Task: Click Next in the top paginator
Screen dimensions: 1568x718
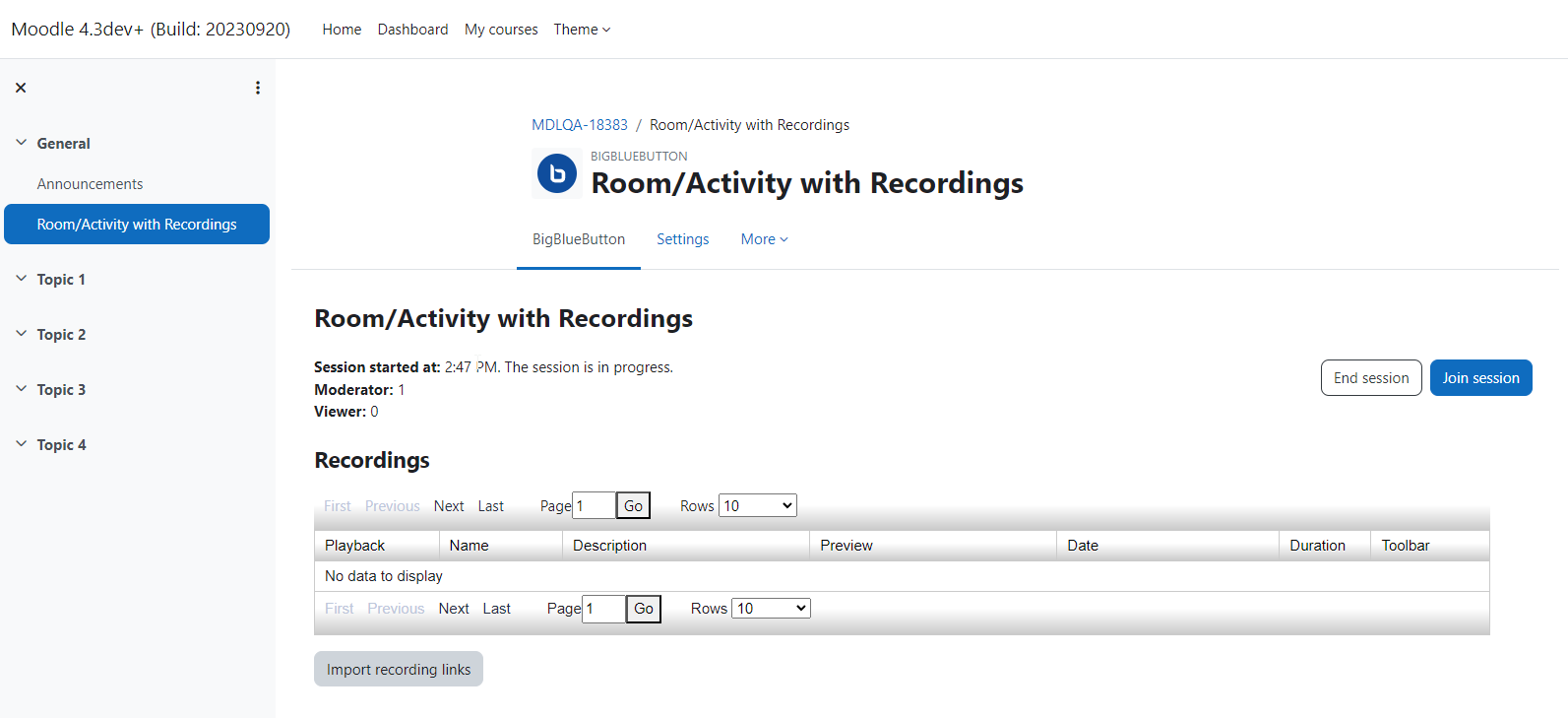Action: 449,506
